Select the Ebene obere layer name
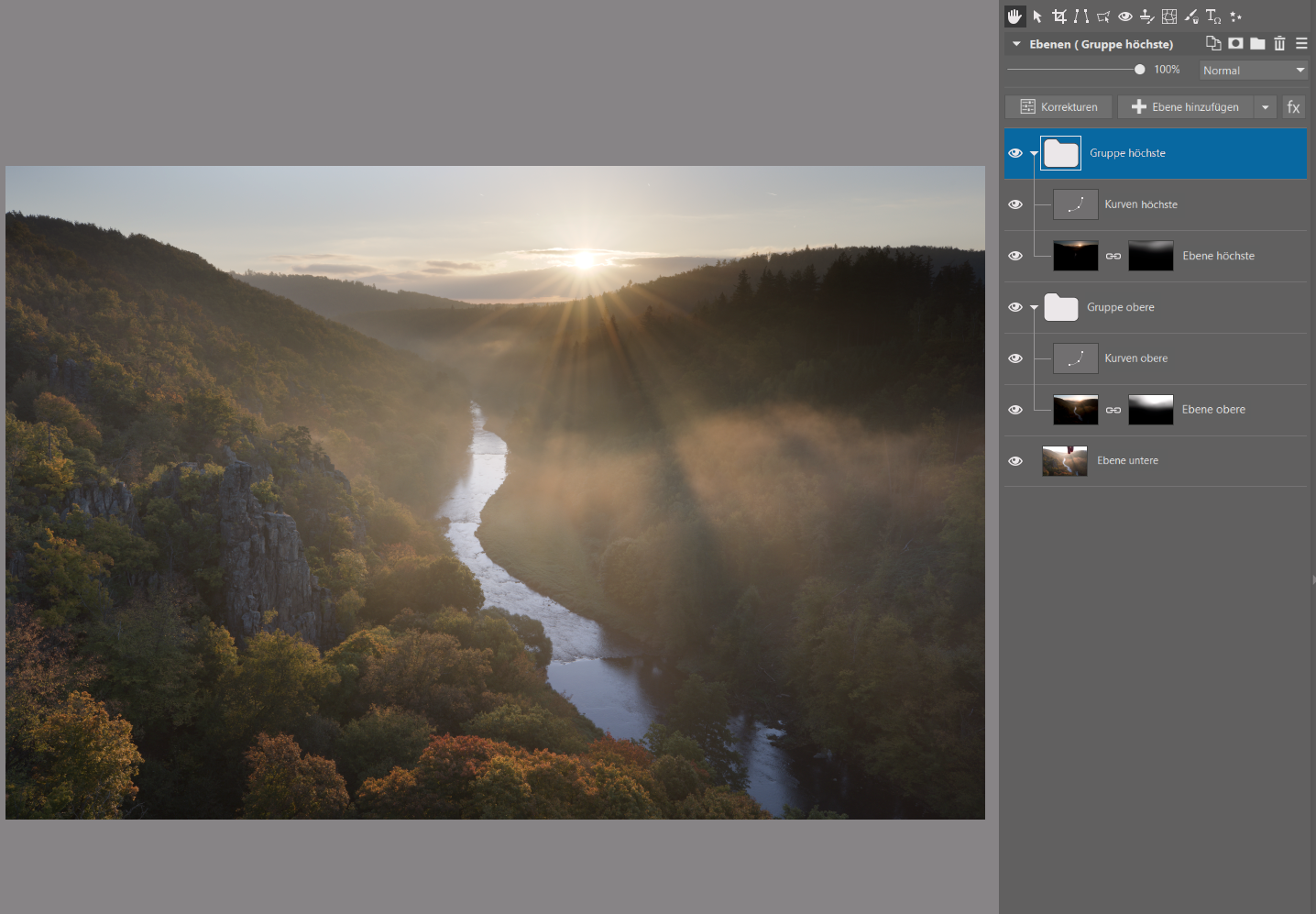Screen dimensions: 1316x914 [x=1213, y=410]
